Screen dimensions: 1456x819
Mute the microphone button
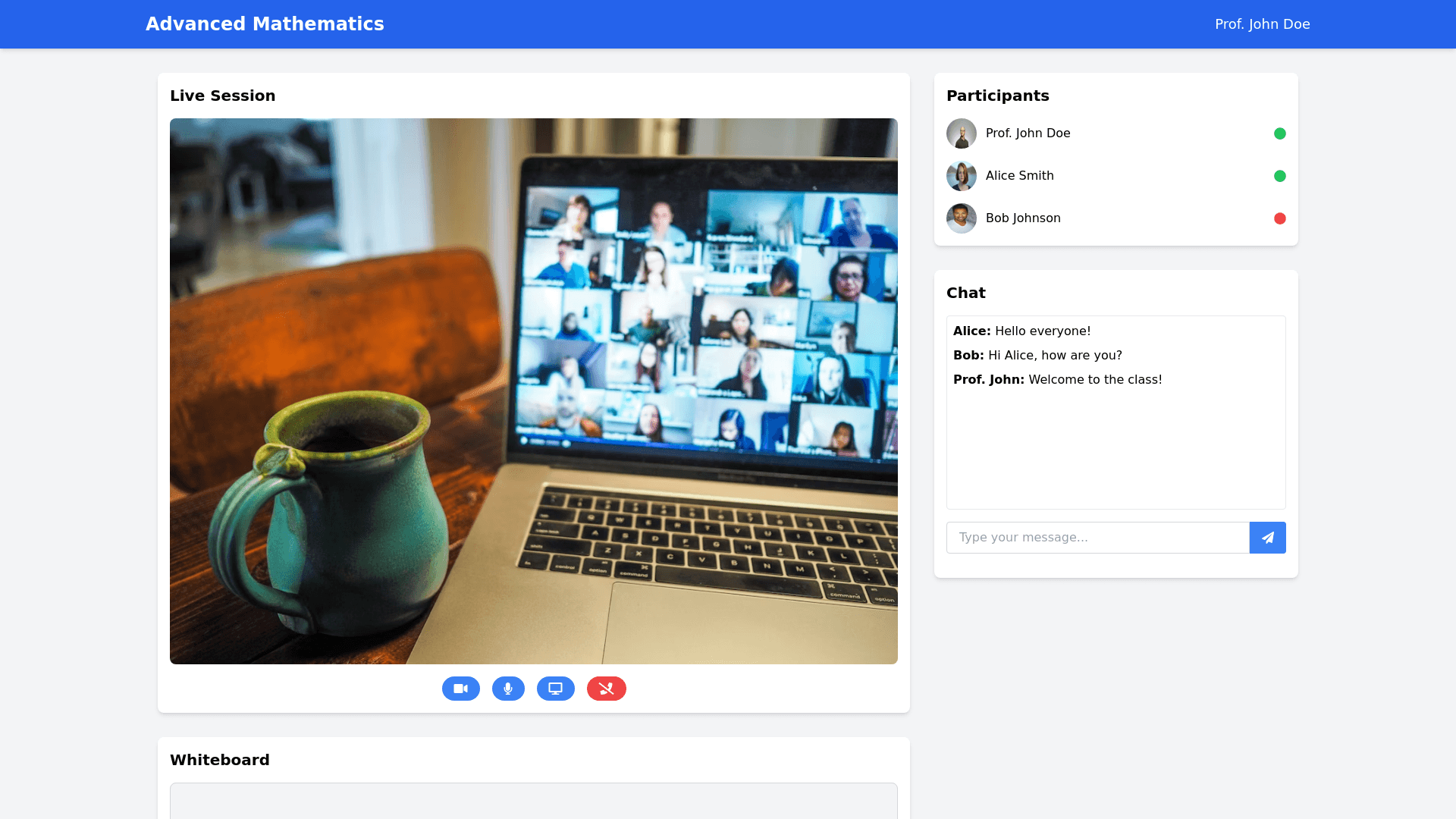pos(508,689)
